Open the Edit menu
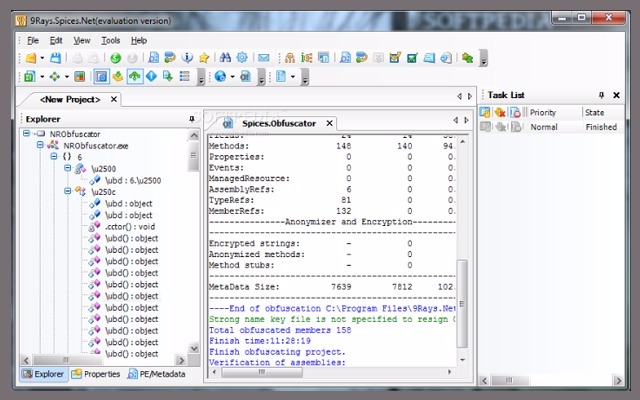 [x=56, y=40]
